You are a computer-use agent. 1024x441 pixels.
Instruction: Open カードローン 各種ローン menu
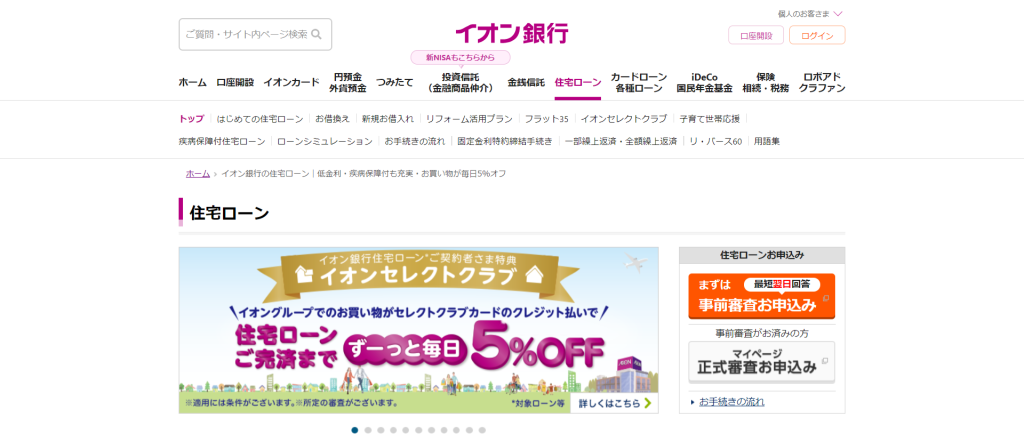[639, 82]
